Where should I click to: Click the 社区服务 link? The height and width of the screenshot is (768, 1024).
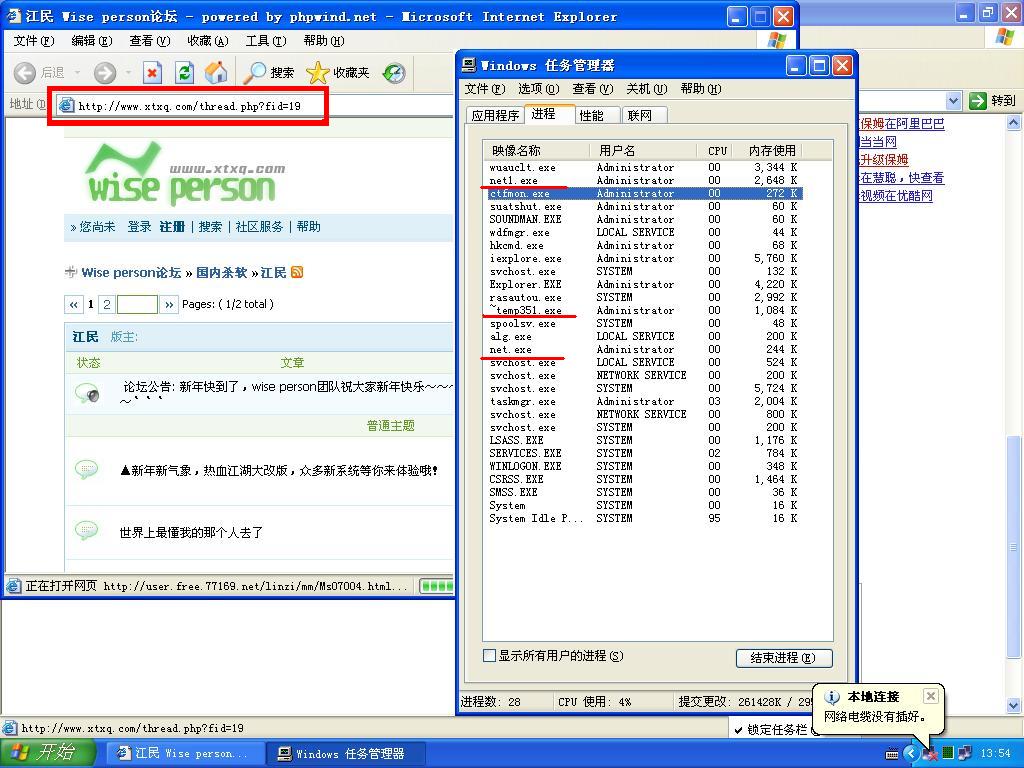click(x=259, y=227)
